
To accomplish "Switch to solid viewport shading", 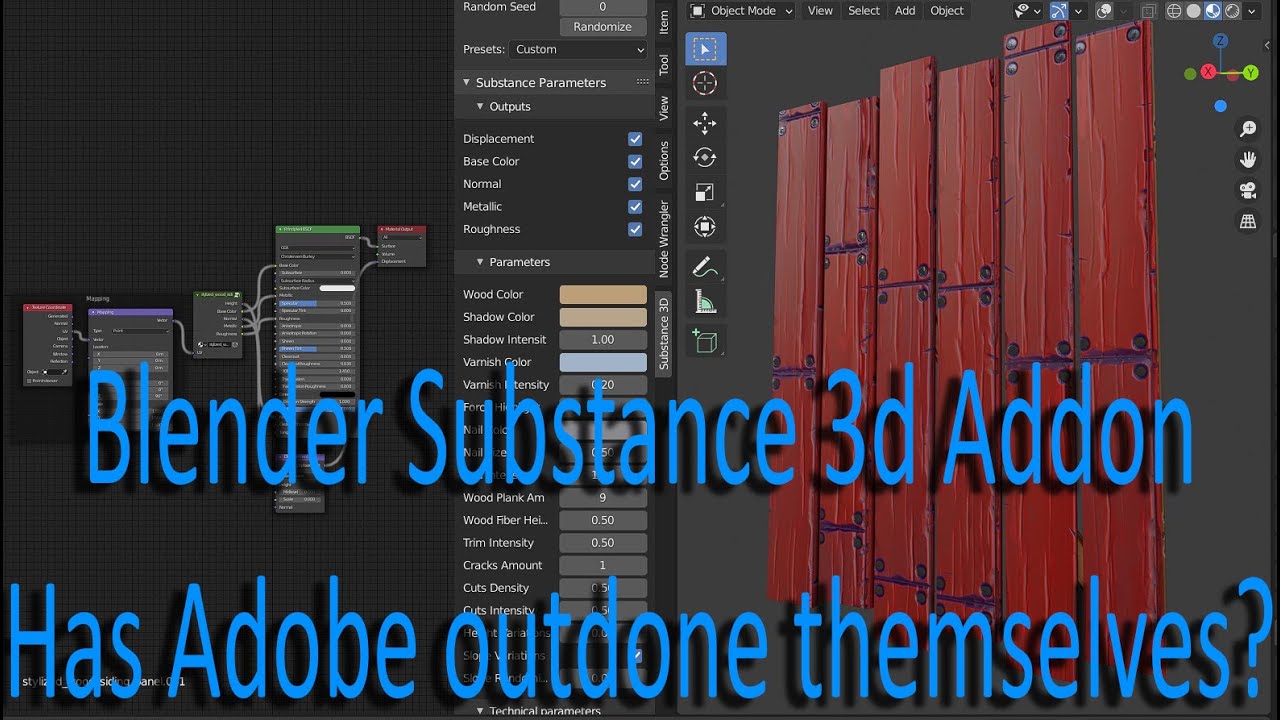I will (1193, 11).
